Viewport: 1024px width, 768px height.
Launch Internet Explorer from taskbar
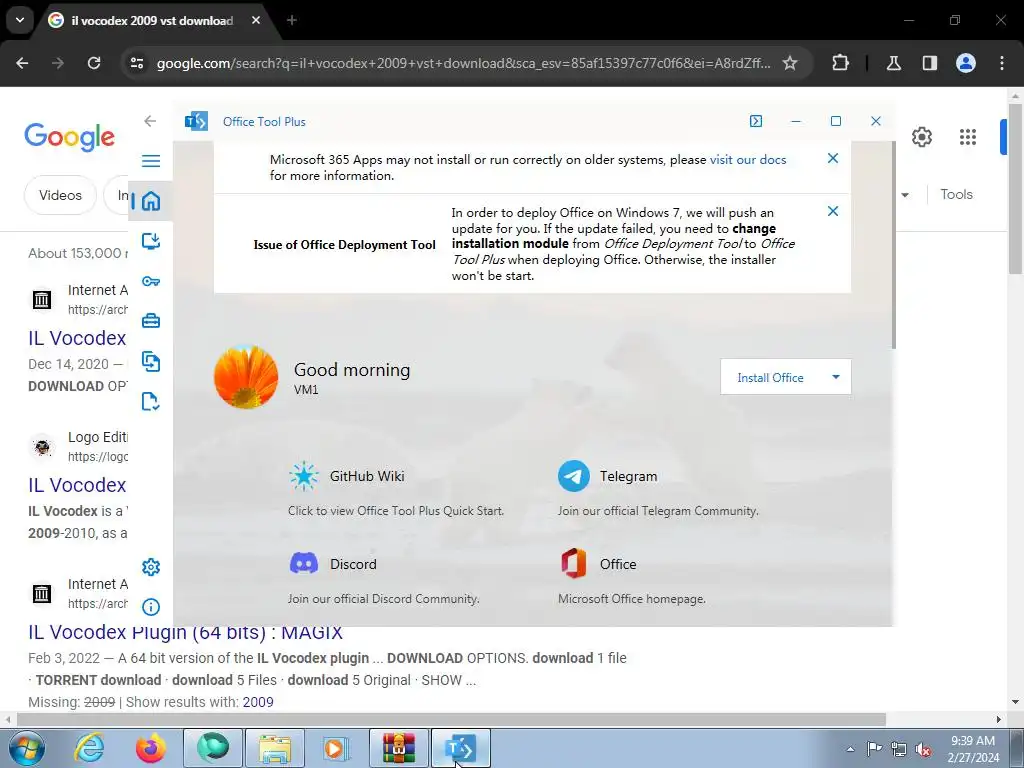[89, 748]
